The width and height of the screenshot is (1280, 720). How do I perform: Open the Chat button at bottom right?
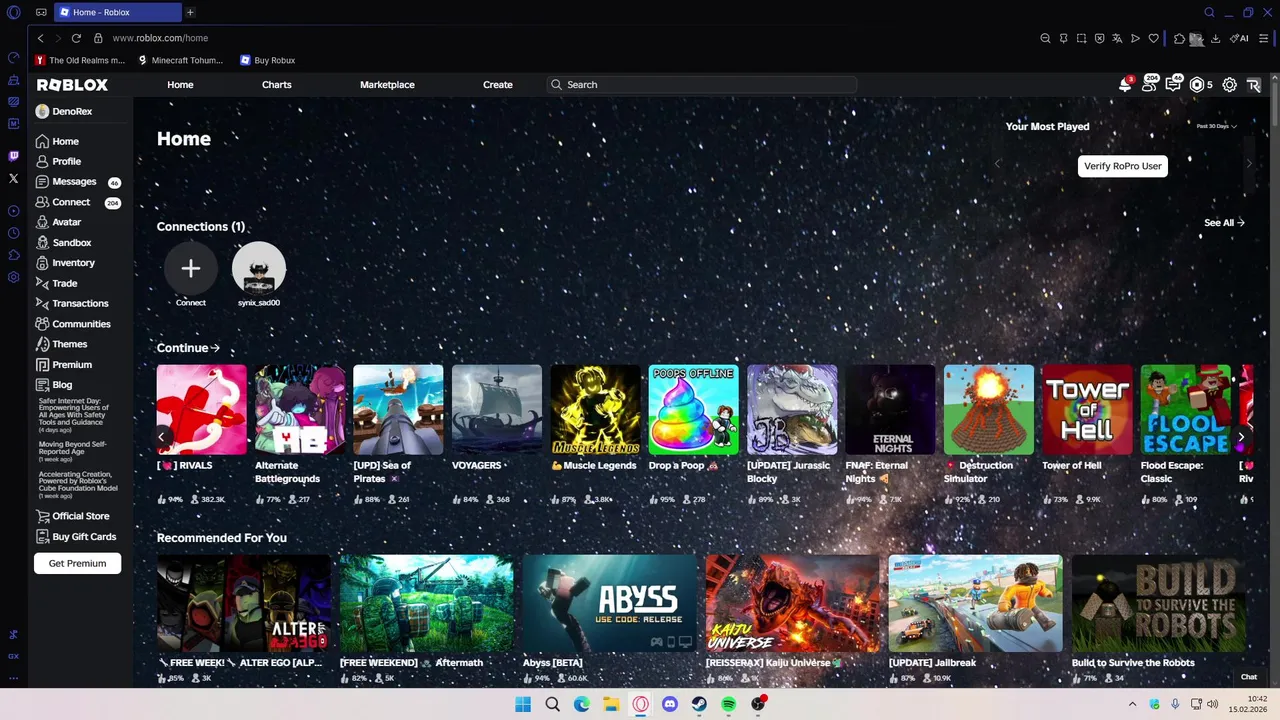pyautogui.click(x=1249, y=677)
